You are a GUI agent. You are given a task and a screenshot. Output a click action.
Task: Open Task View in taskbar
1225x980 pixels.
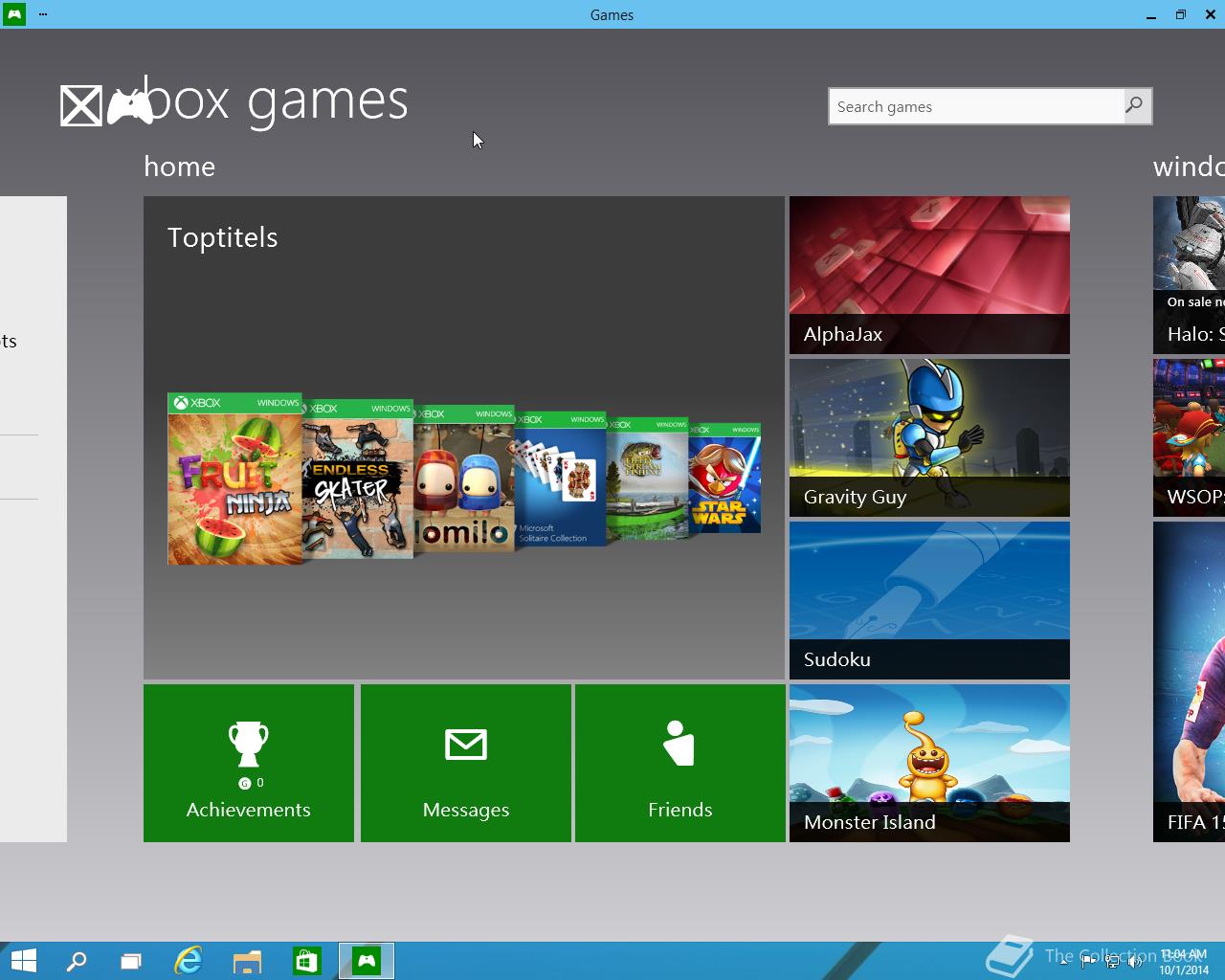click(131, 961)
